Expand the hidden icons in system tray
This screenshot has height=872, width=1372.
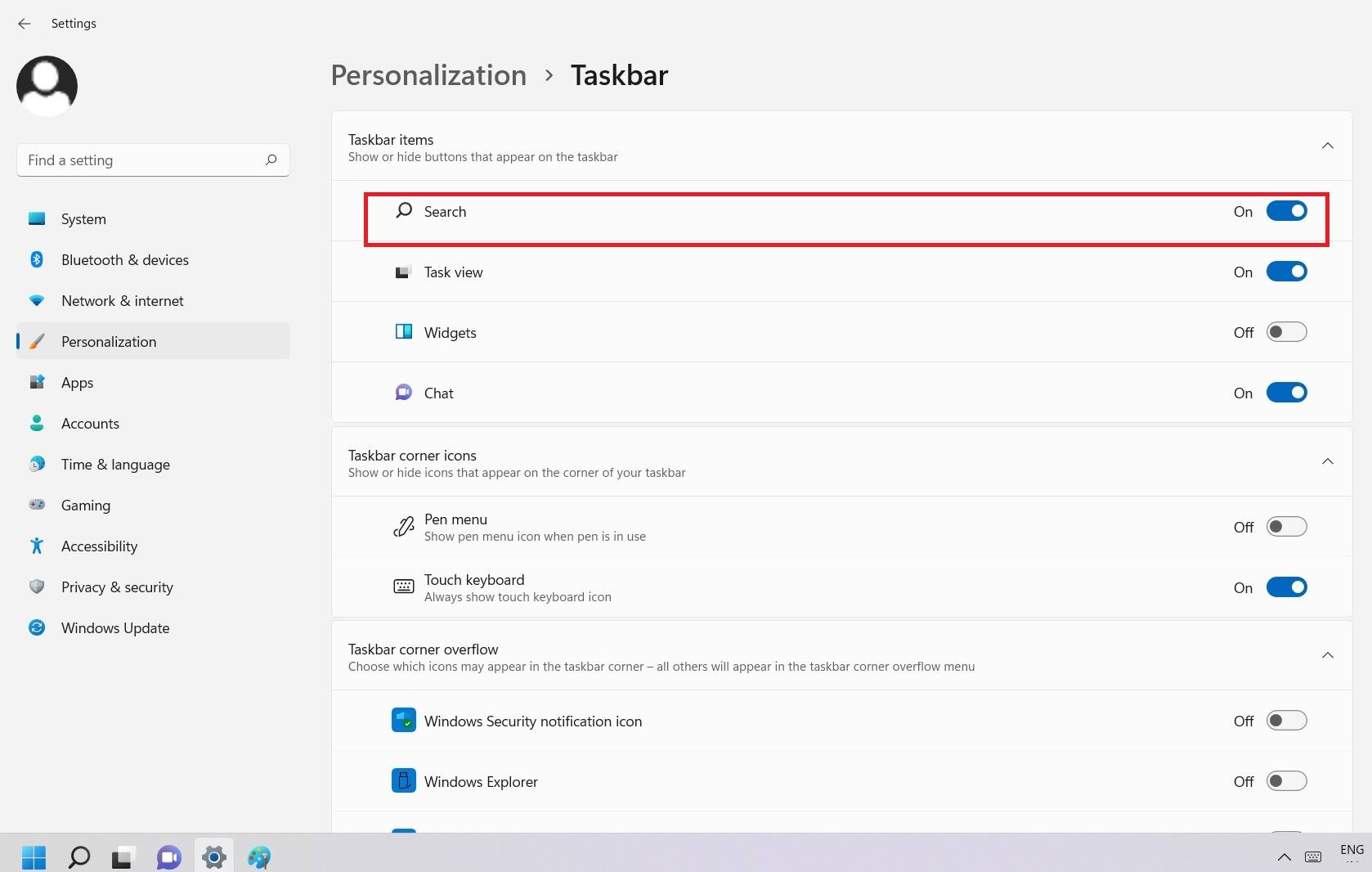1283,858
